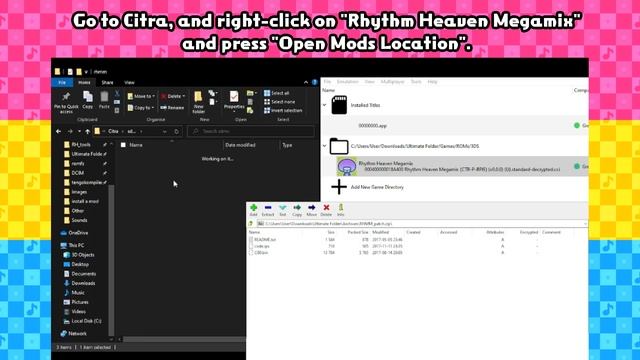Open Downloads under This PC
This screenshot has height=360, width=640.
(83, 283)
